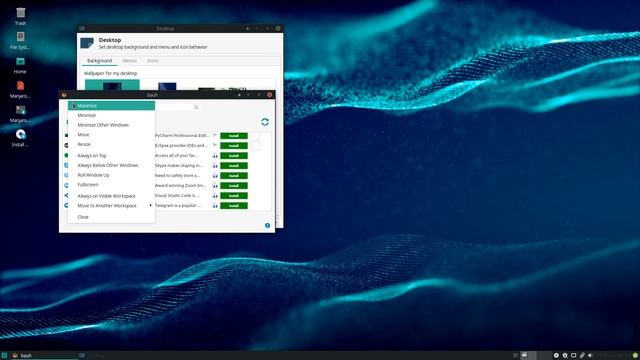Screen dimensions: 640x360
Task: Select Fullscreen from the window menu
Action: point(111,185)
